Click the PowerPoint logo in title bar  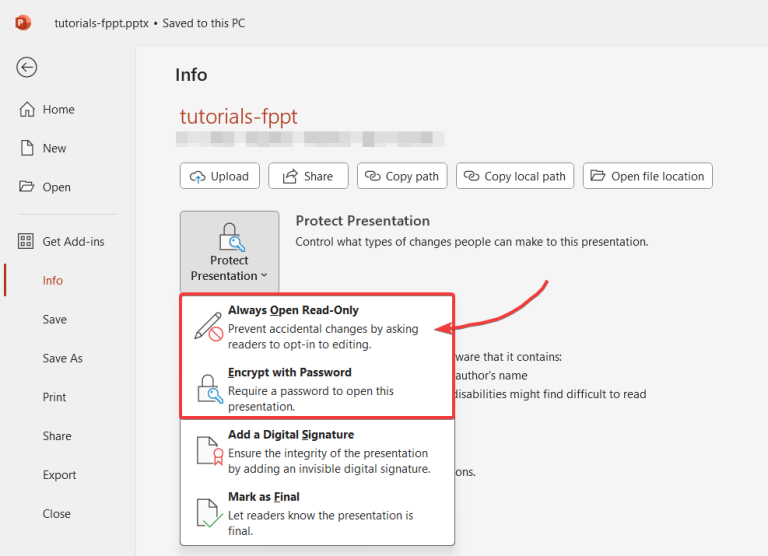click(23, 22)
